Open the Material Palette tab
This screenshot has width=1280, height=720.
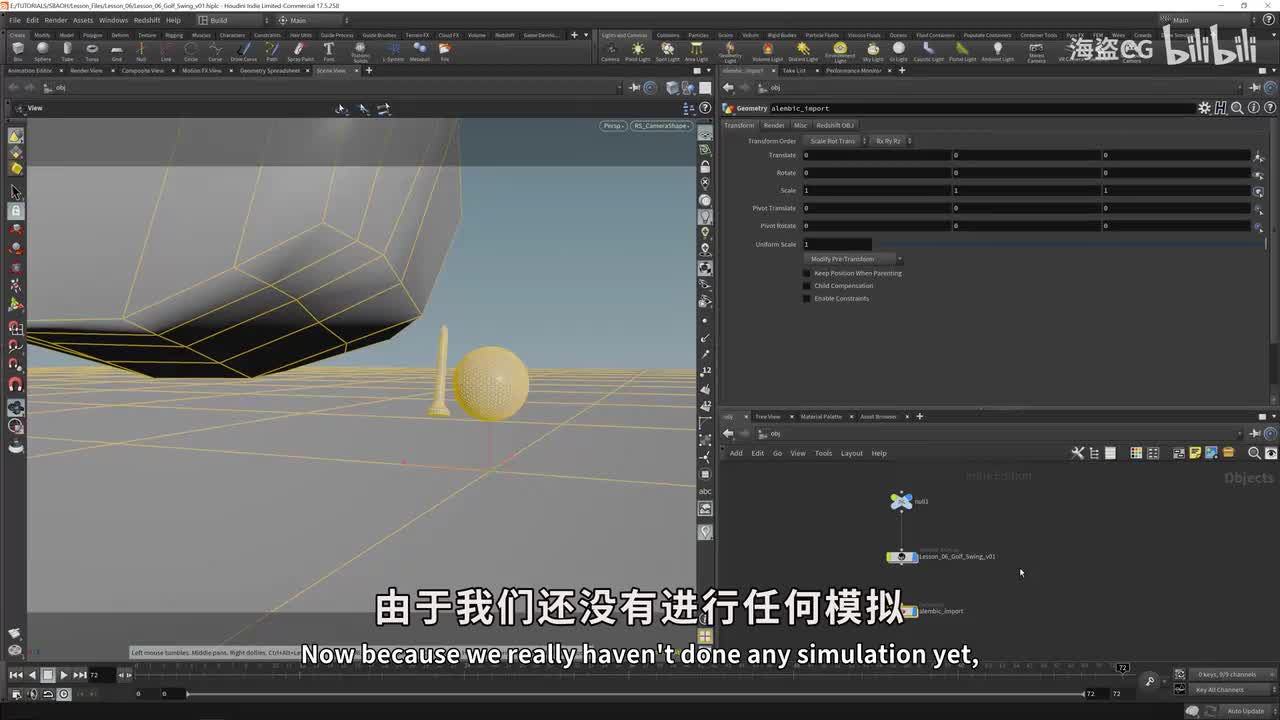pos(821,417)
